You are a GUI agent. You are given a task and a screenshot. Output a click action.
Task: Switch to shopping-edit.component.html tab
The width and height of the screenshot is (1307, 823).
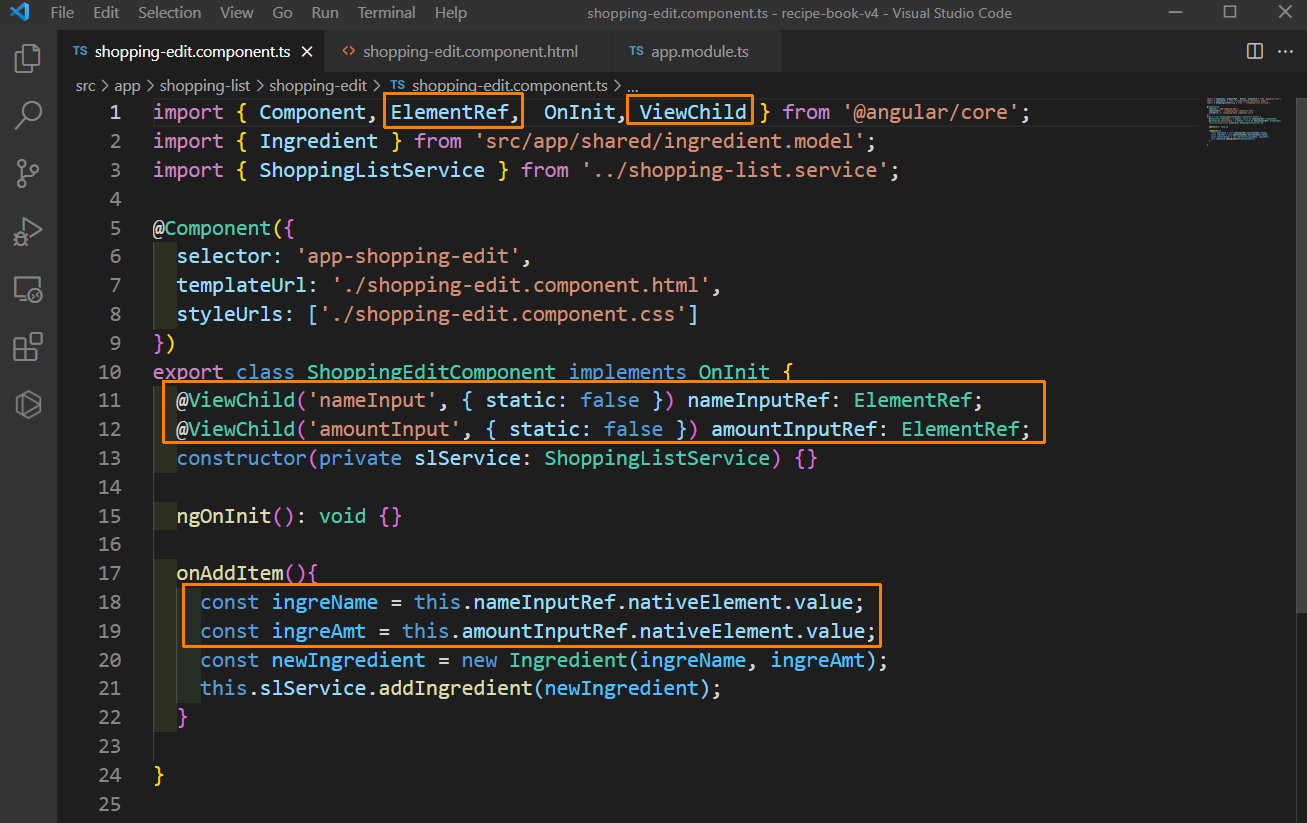click(468, 51)
